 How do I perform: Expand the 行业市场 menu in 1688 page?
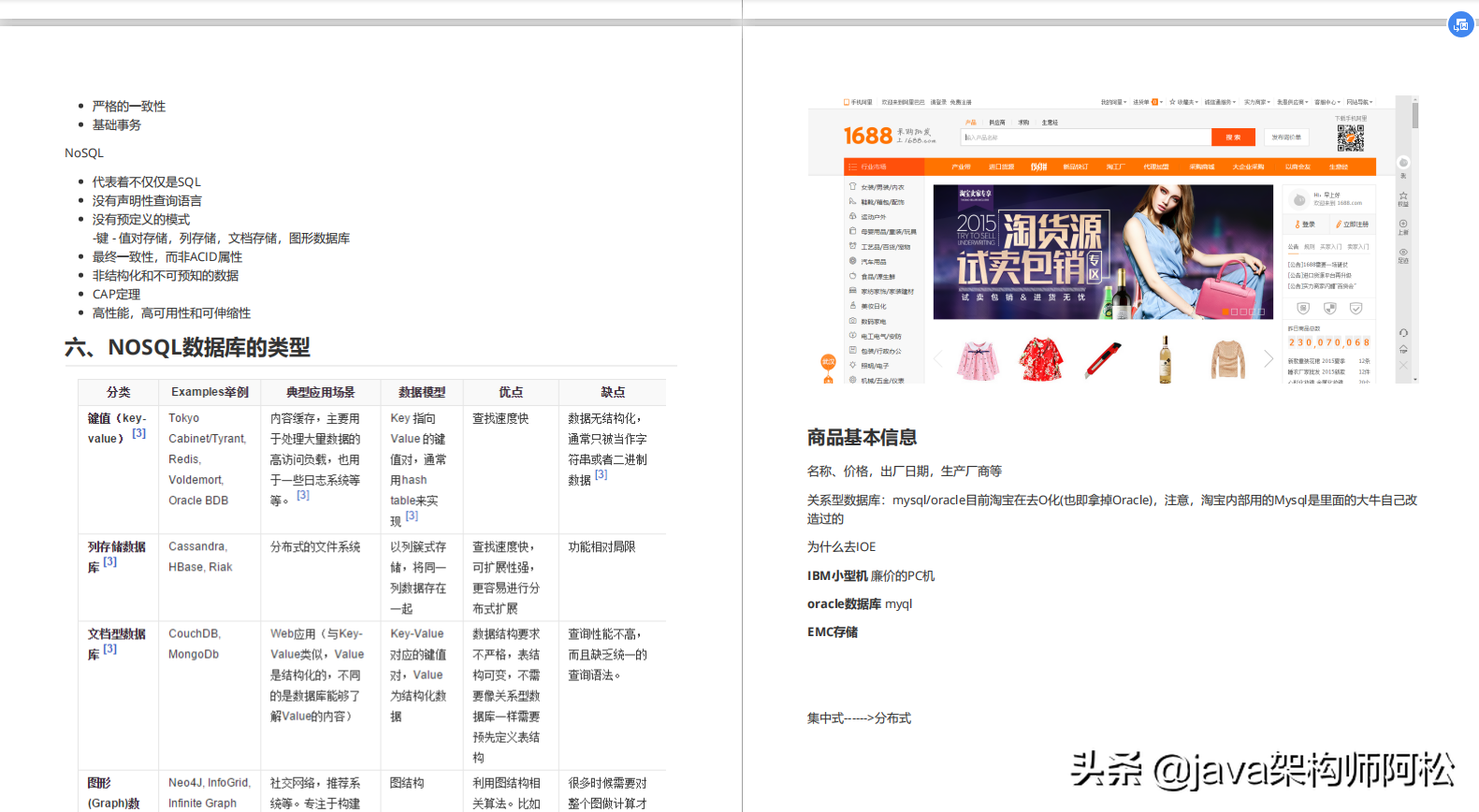883,167
